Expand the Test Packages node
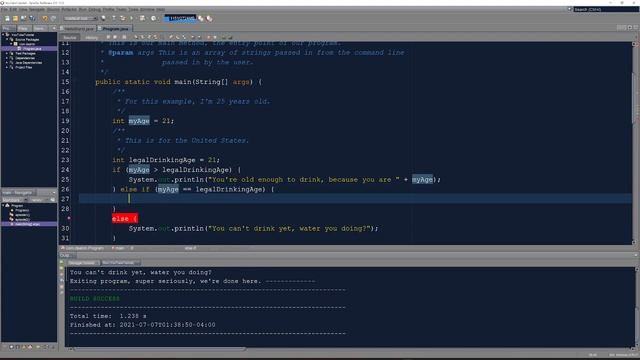Screen dimensions: 640x360 [7, 53]
